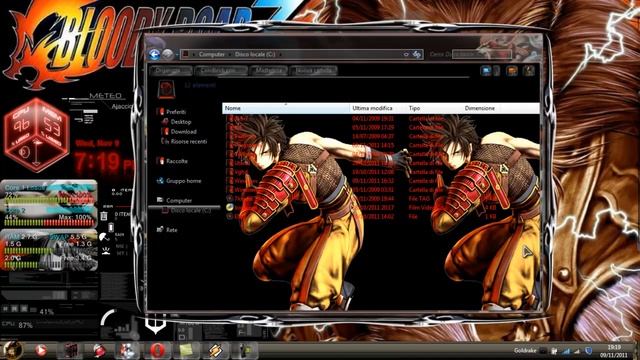Click the Computer breadcrumb in address bar
This screenshot has height=360, width=640.
click(x=212, y=54)
